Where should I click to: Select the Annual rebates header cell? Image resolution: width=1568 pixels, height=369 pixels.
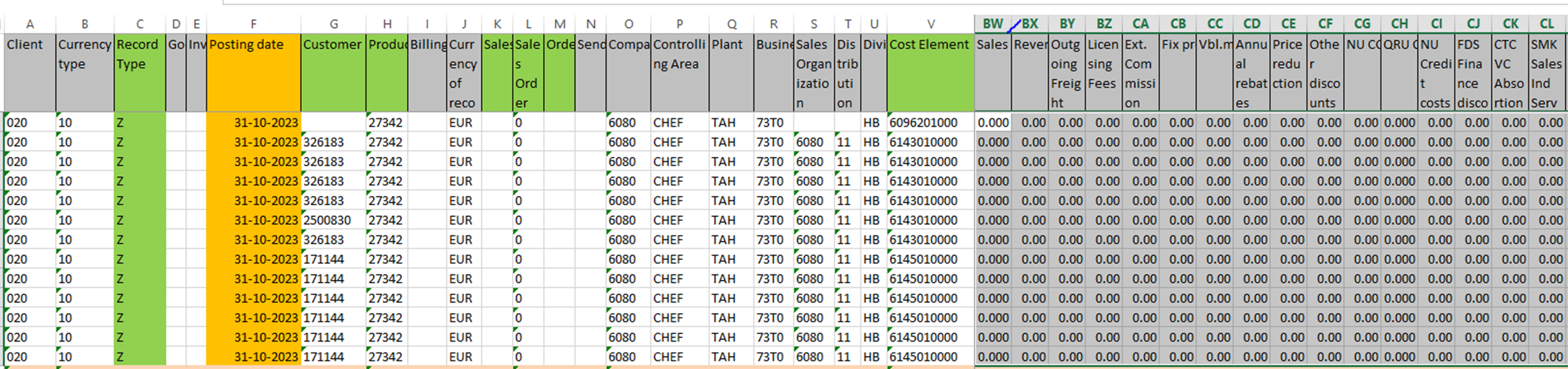click(x=1251, y=73)
